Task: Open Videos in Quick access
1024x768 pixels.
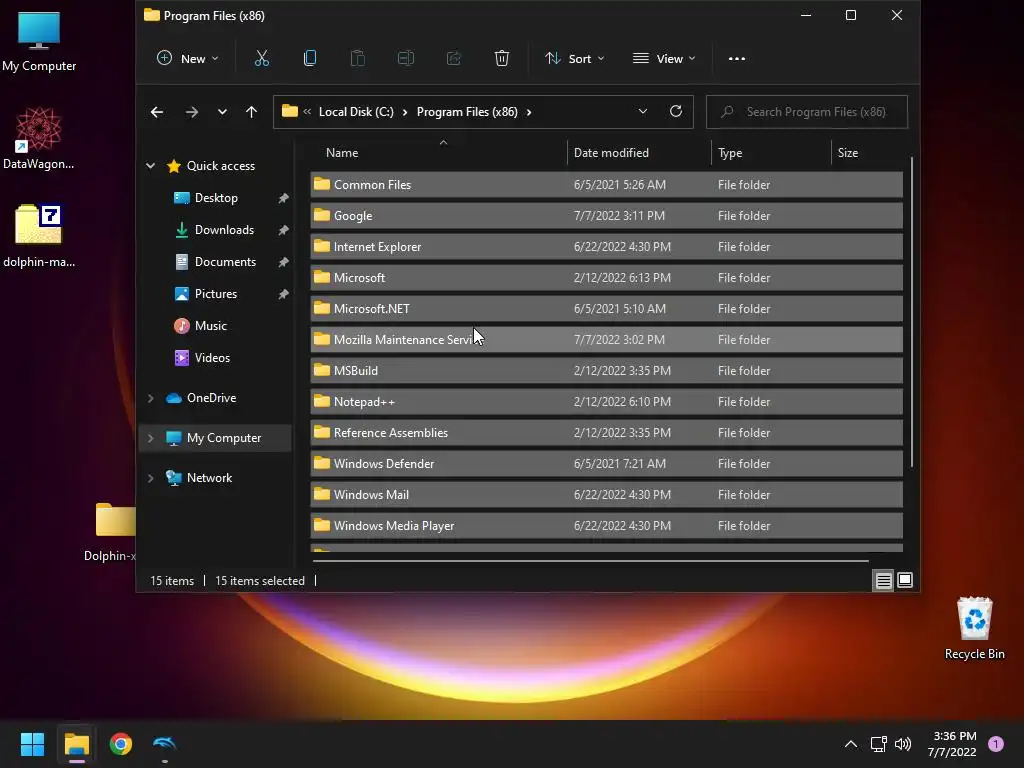Action: click(212, 358)
